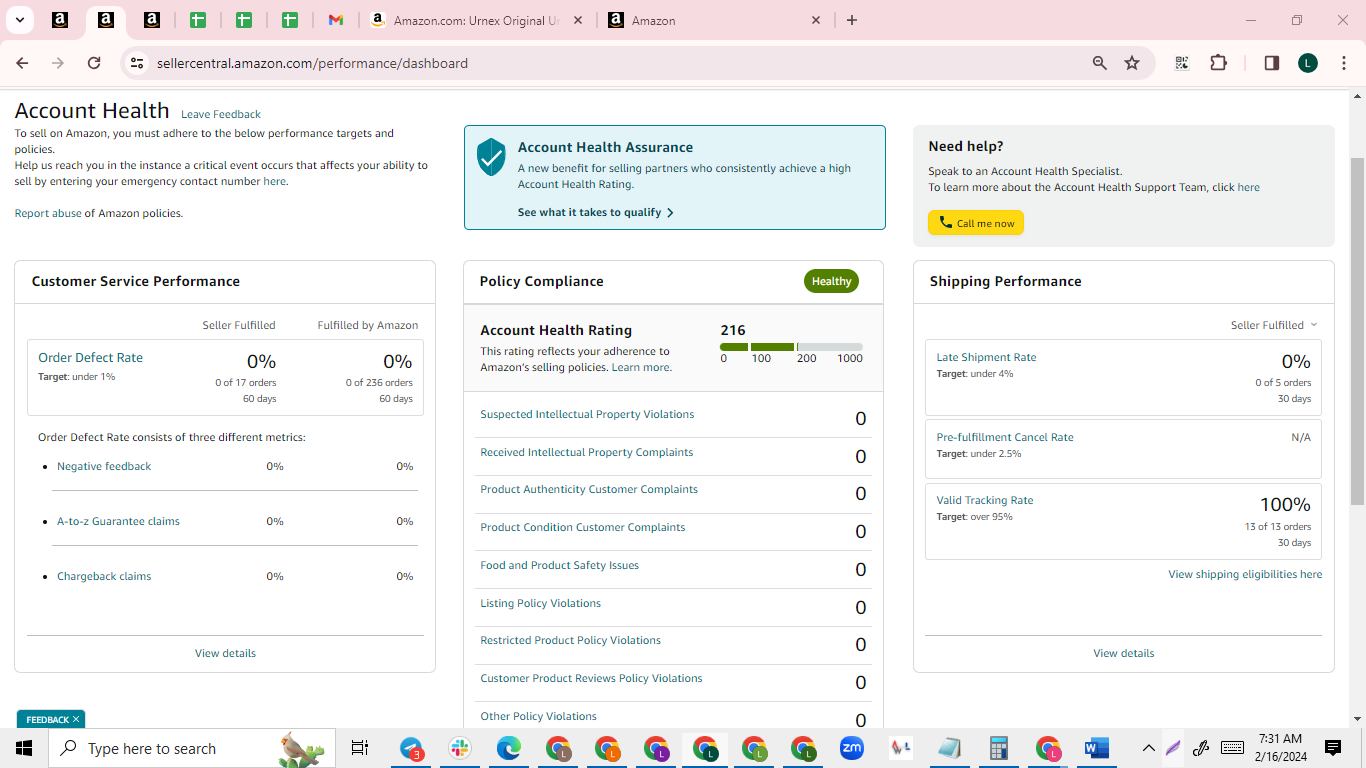Open the Learn more link for rating

click(641, 367)
